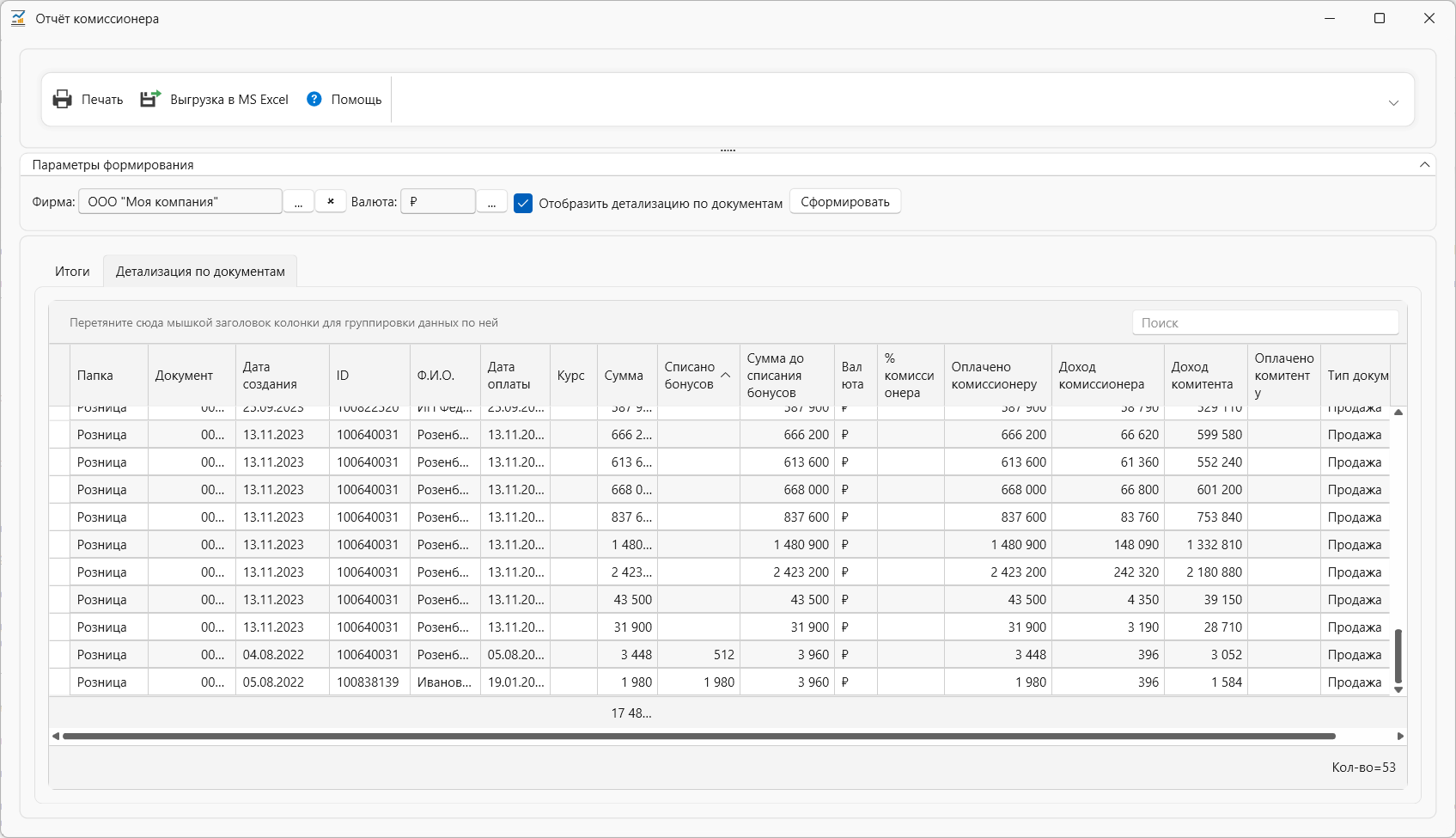The width and height of the screenshot is (1456, 838).
Task: Clear the Фирма field with the x button
Action: (331, 201)
